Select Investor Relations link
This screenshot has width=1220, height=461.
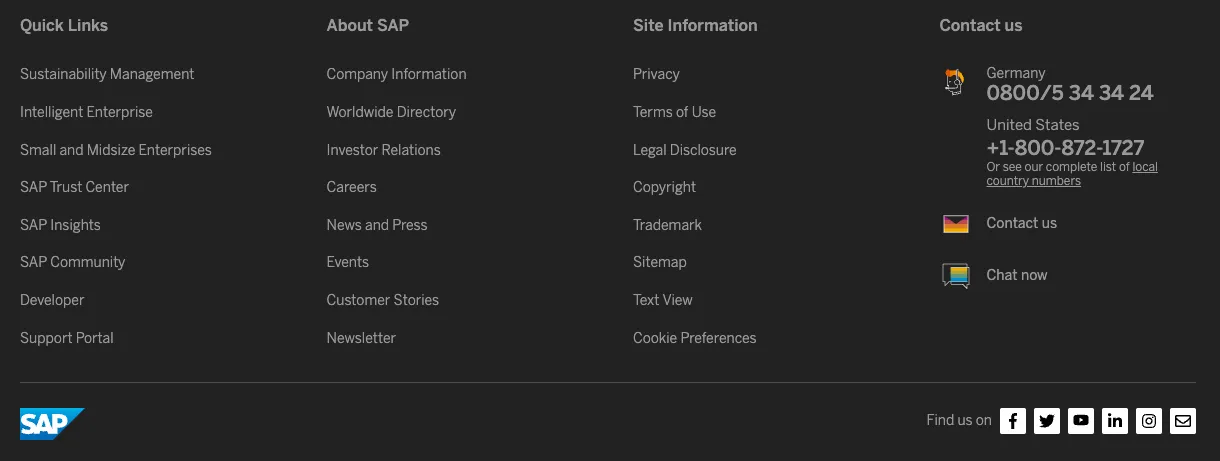(383, 150)
